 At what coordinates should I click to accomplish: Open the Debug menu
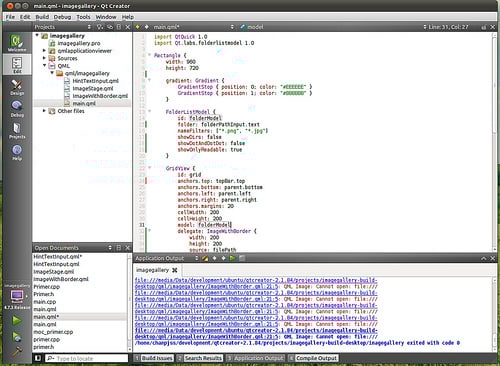coord(62,17)
